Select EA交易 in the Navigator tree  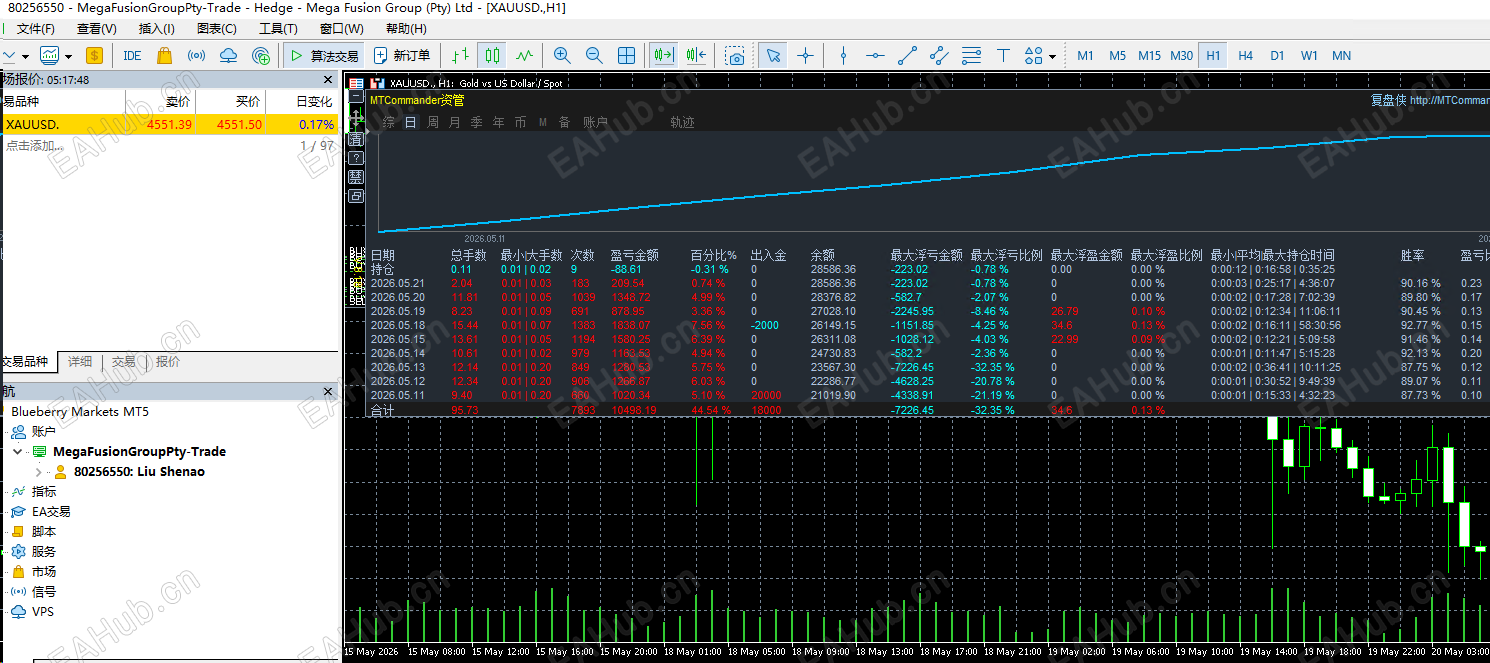tap(51, 512)
